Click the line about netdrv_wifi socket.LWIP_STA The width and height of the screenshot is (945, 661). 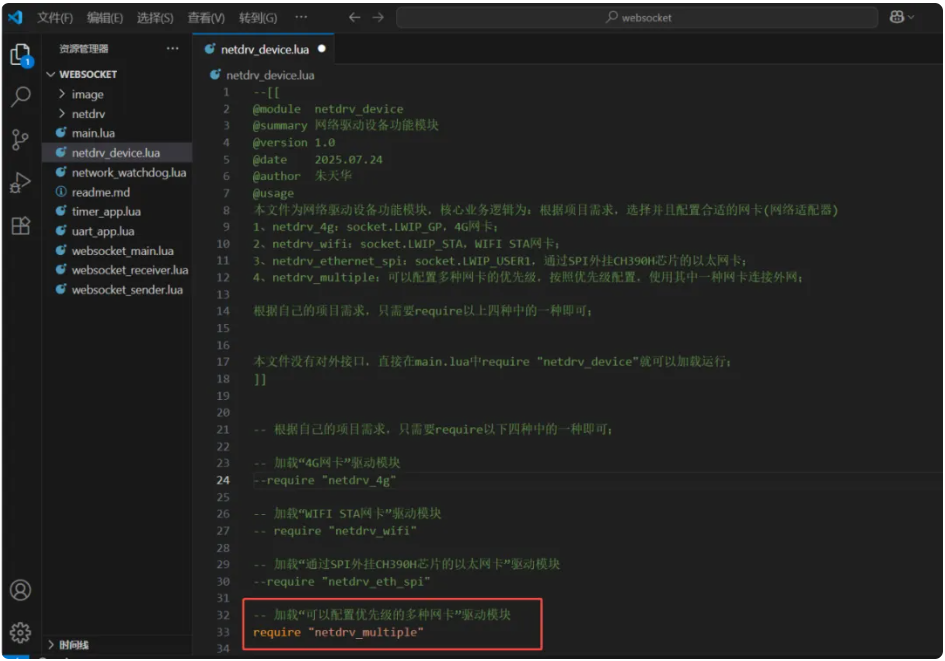406,244
